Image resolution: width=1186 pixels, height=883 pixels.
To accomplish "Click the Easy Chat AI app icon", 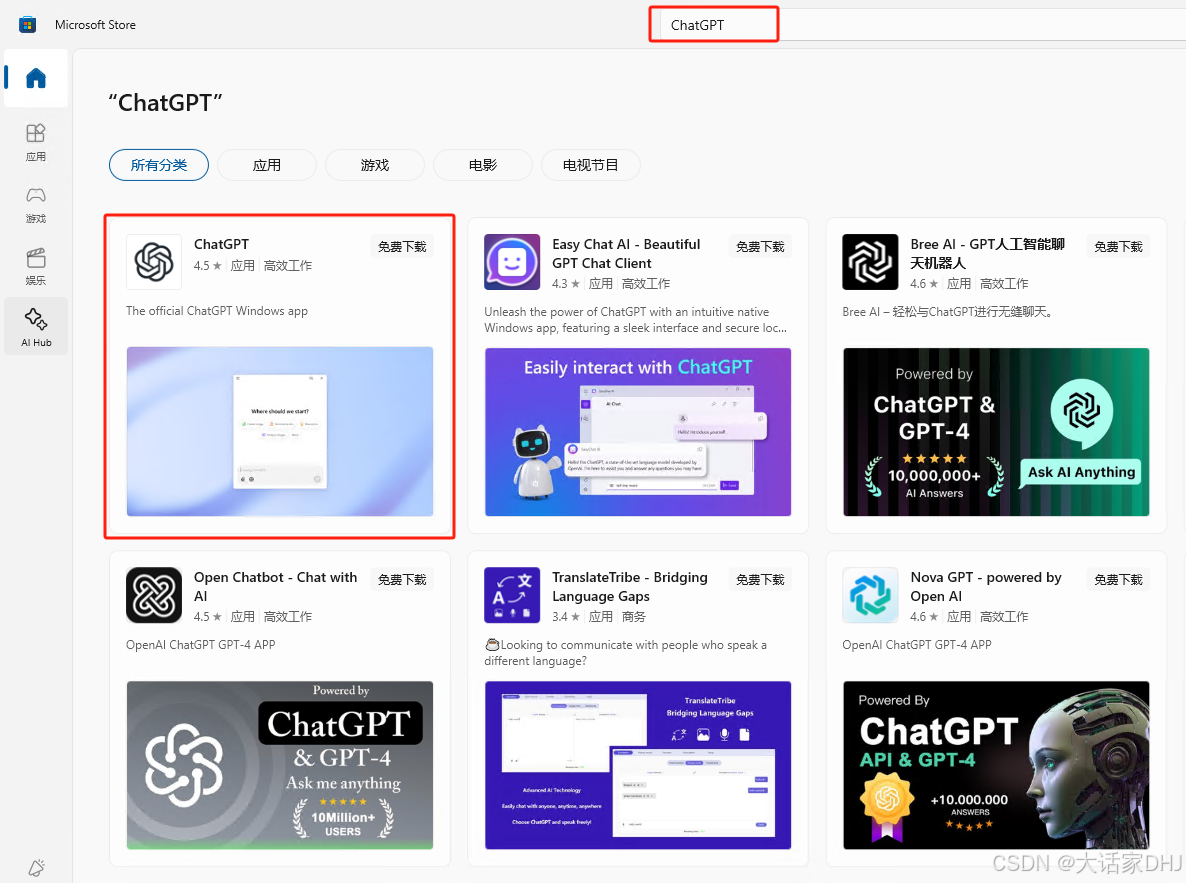I will 512,262.
